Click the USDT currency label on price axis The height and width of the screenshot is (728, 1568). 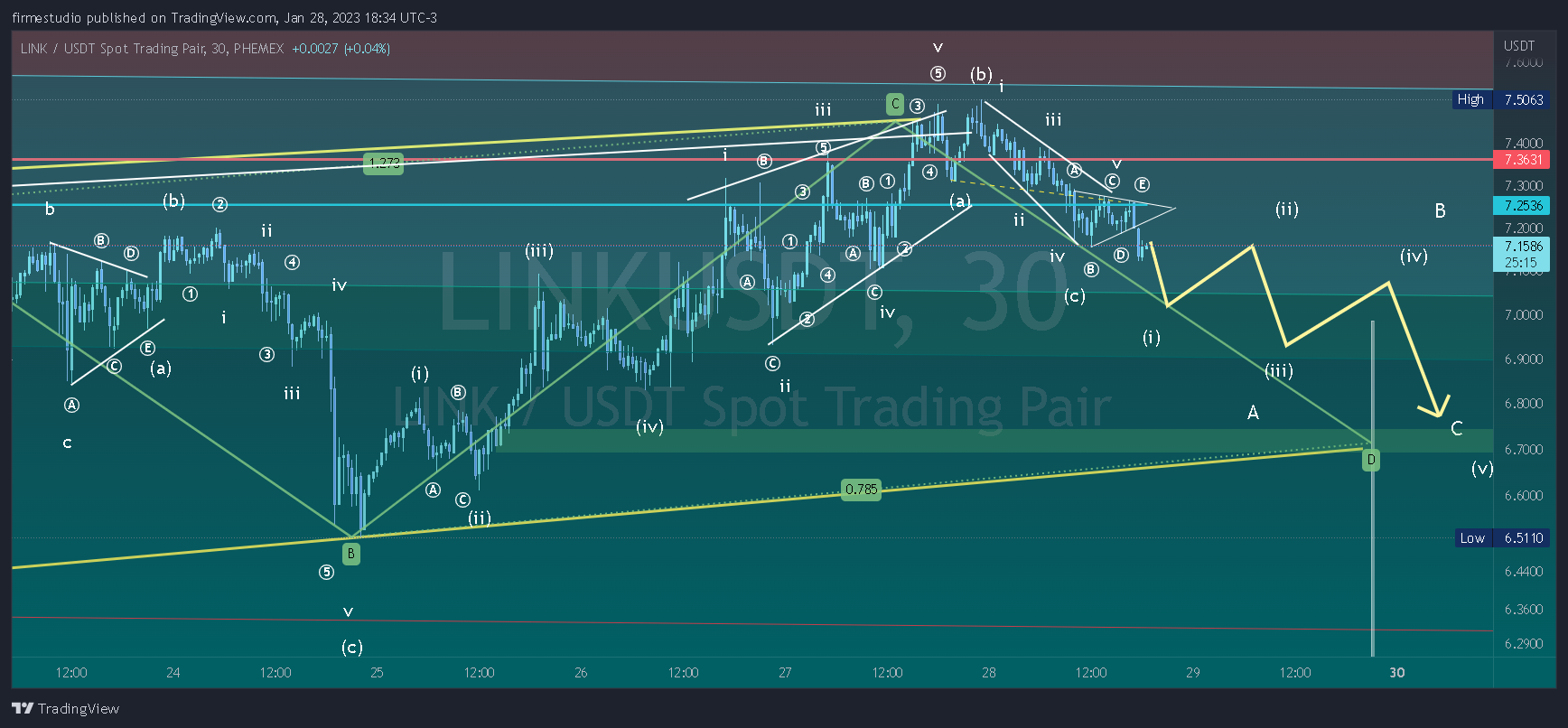[1519, 45]
